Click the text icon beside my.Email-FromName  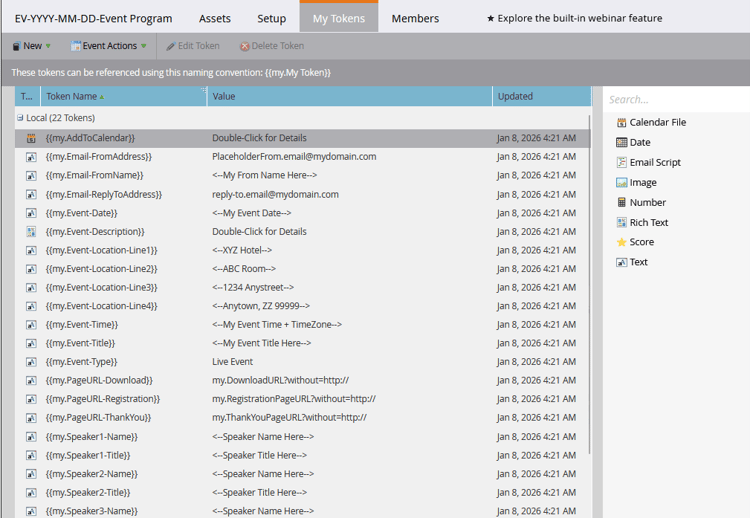coord(31,176)
